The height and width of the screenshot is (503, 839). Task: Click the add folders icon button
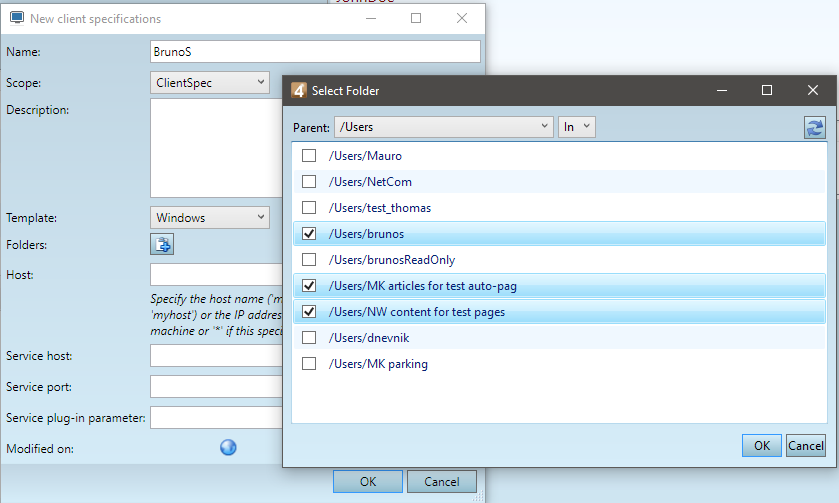point(162,245)
